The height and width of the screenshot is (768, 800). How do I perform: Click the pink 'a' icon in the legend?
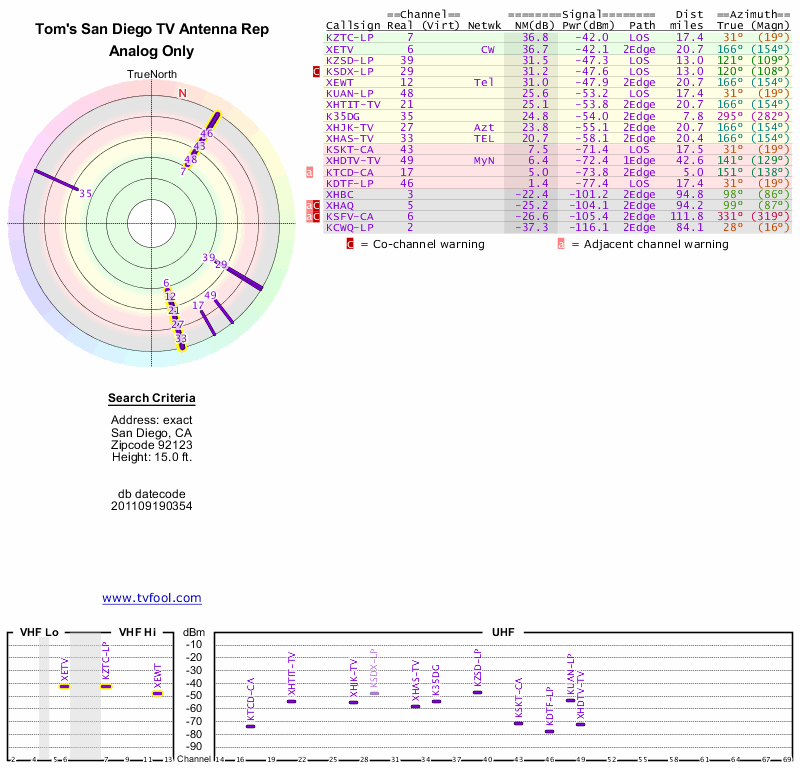561,243
